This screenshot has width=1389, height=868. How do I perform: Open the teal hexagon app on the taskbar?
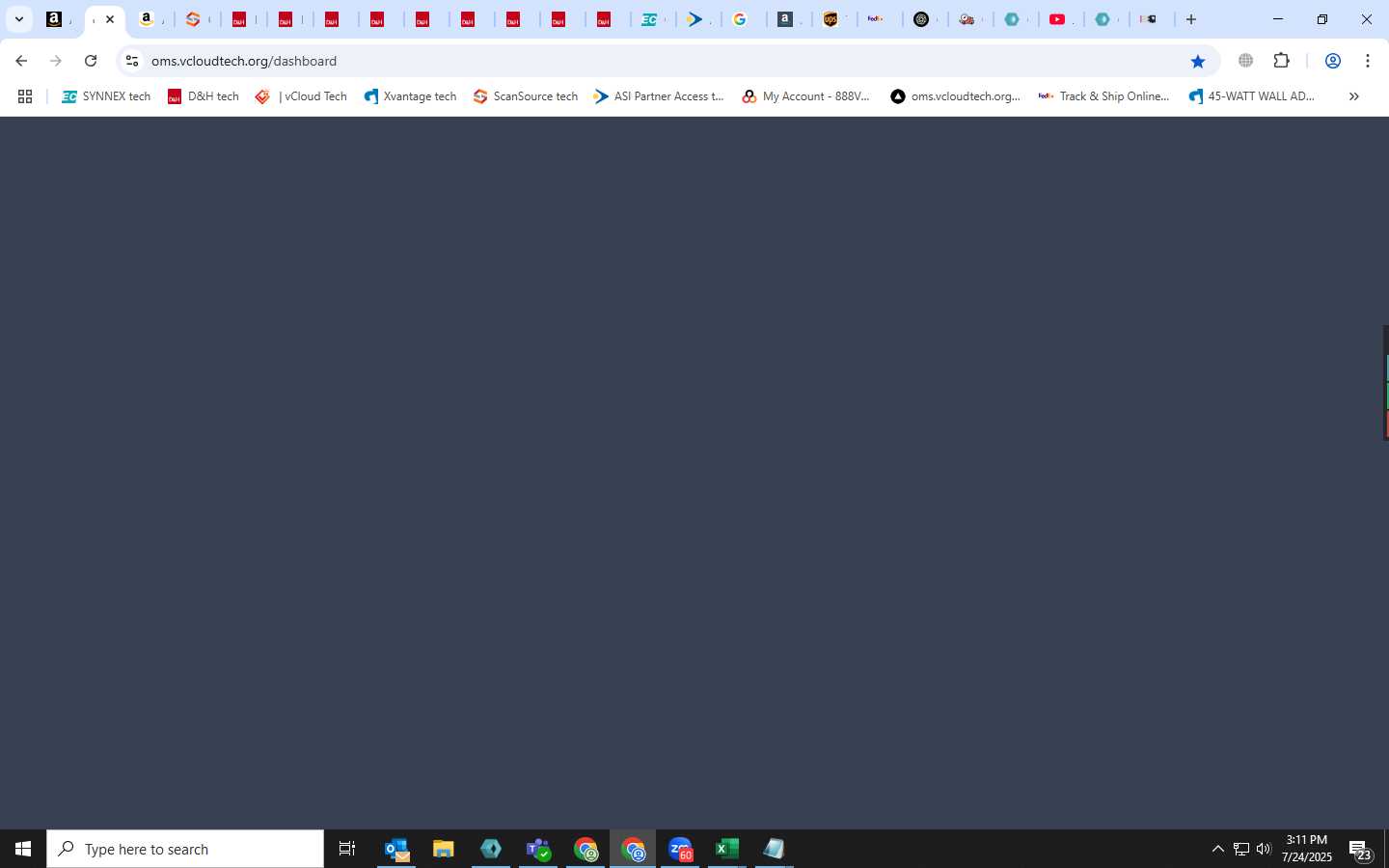click(491, 849)
